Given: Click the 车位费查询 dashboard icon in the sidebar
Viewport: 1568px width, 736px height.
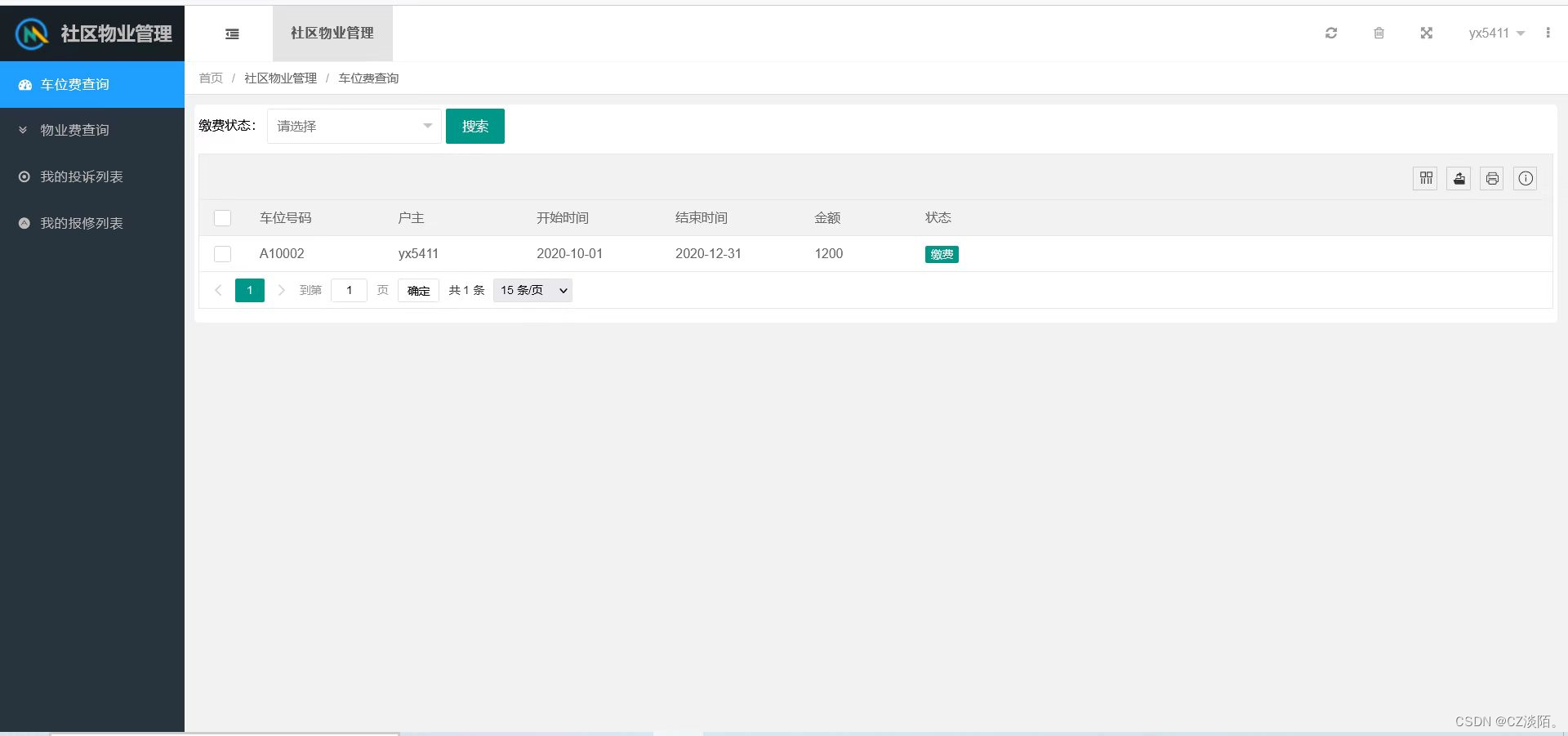Looking at the screenshot, I should click(24, 84).
